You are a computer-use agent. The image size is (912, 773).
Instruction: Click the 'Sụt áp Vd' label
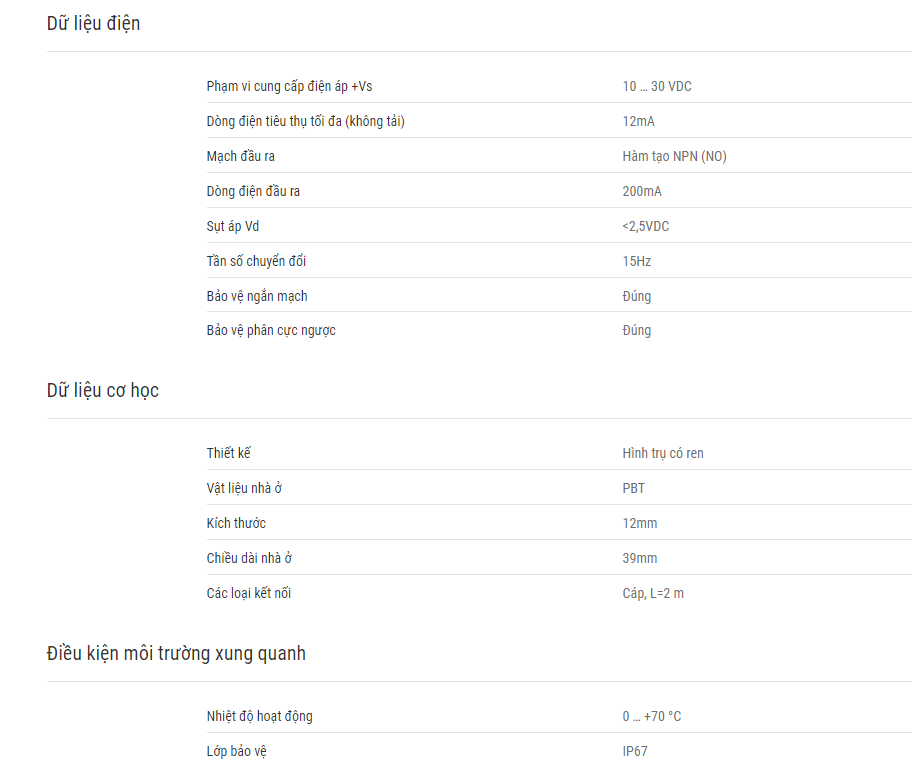(x=233, y=226)
